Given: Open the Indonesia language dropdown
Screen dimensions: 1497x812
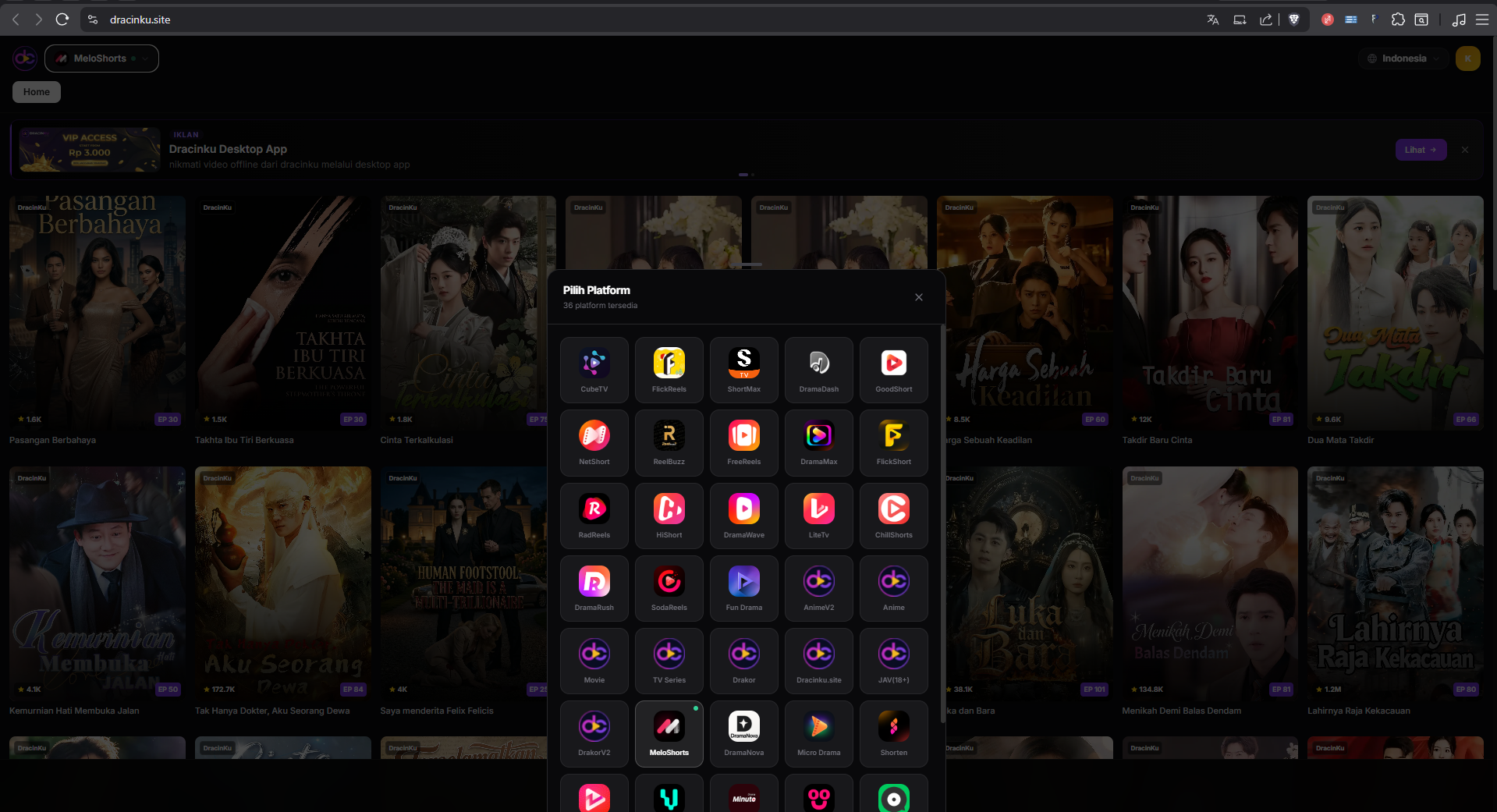Looking at the screenshot, I should click(x=1403, y=59).
